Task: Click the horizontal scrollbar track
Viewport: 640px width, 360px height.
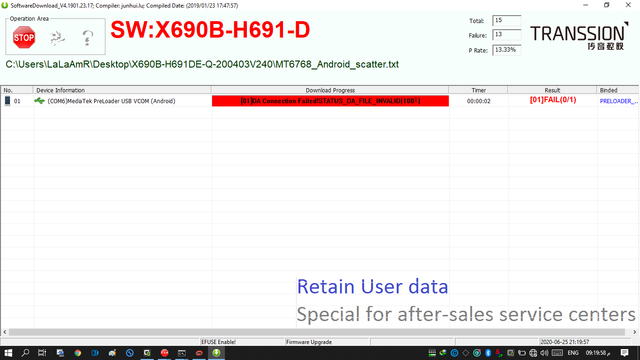Action: pyautogui.click(x=317, y=332)
